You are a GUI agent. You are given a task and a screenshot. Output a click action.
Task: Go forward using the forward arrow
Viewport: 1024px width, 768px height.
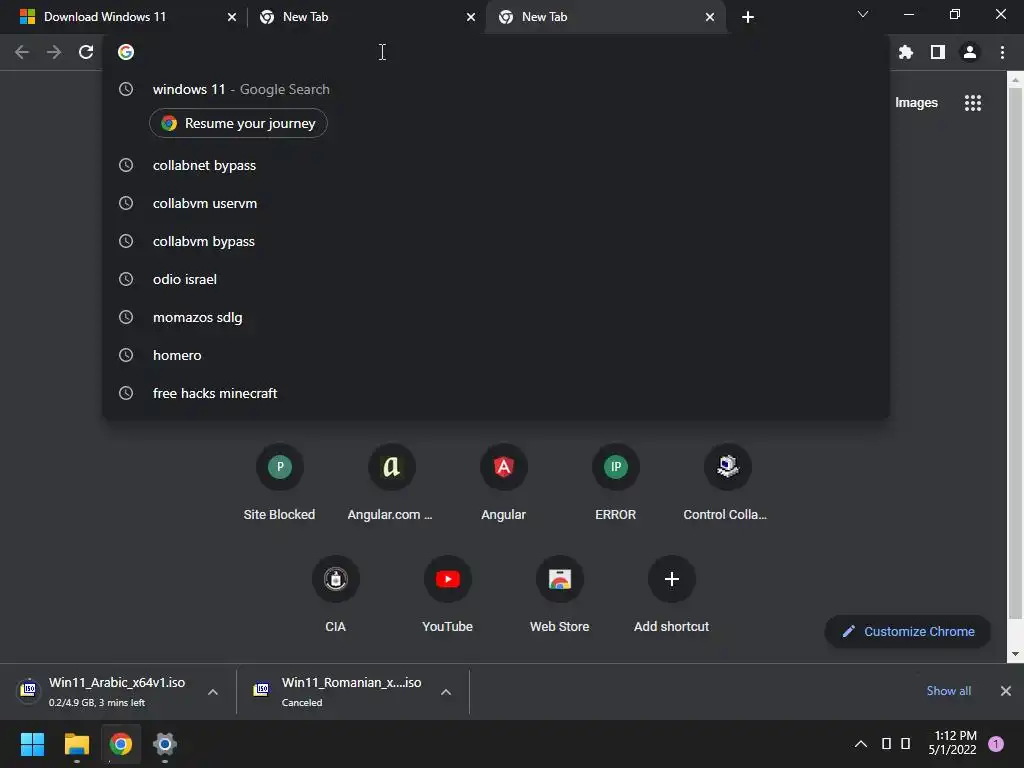point(54,52)
